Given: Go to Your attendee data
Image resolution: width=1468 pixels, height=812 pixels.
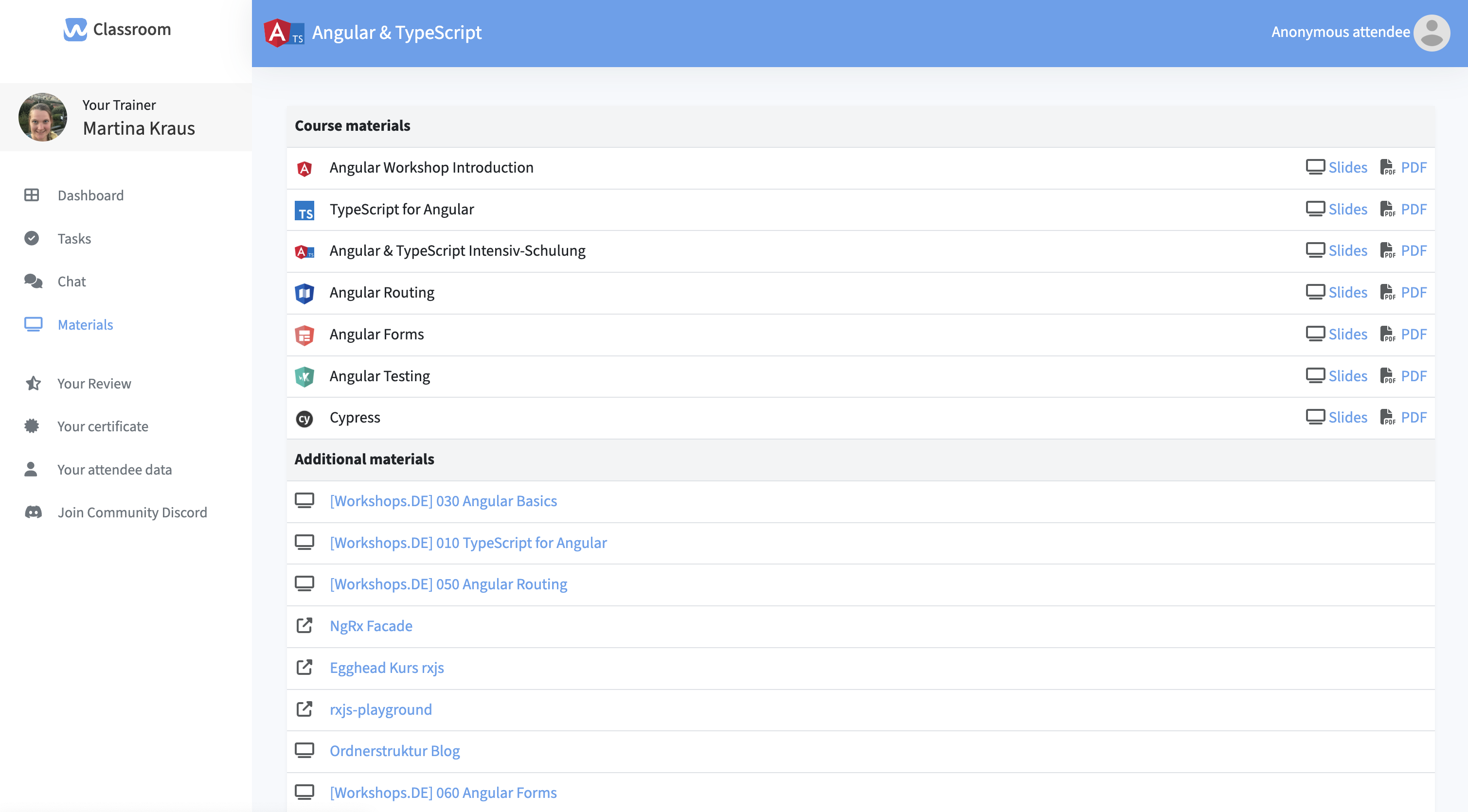Looking at the screenshot, I should [x=114, y=470].
